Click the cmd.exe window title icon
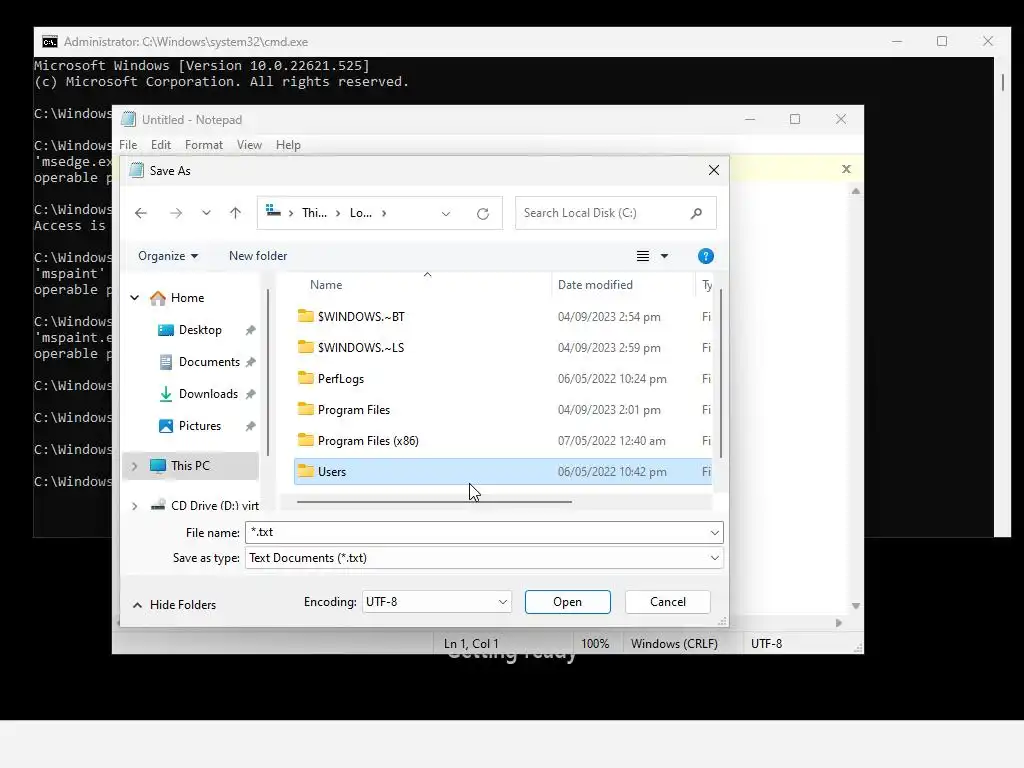Viewport: 1024px width, 768px height. tap(50, 42)
